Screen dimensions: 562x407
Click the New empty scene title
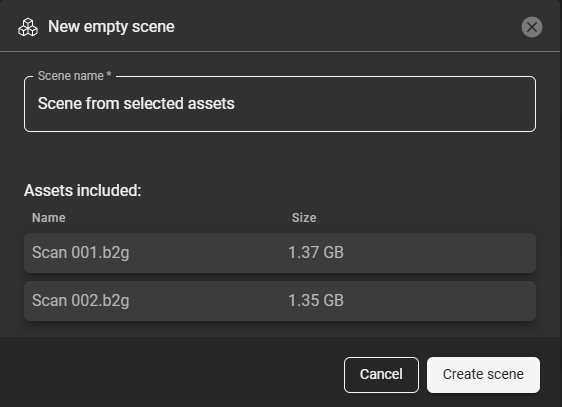click(111, 27)
